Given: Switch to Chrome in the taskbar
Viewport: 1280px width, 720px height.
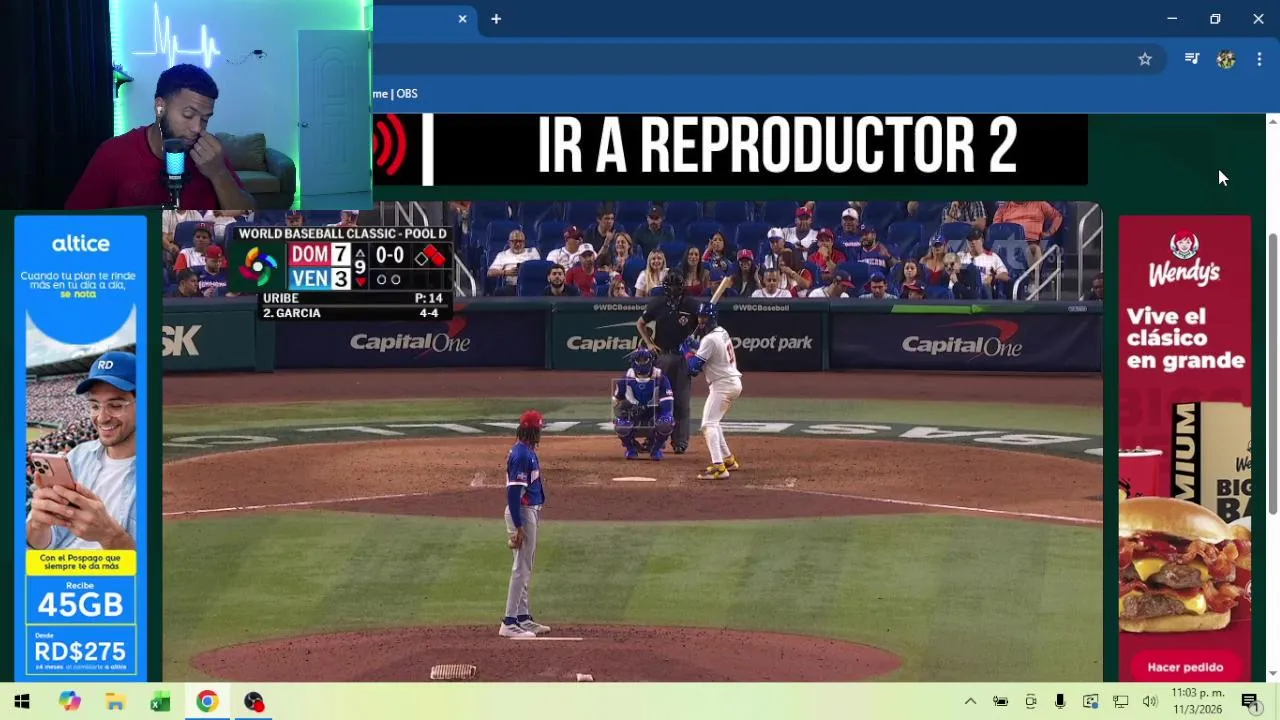Looking at the screenshot, I should (x=207, y=702).
